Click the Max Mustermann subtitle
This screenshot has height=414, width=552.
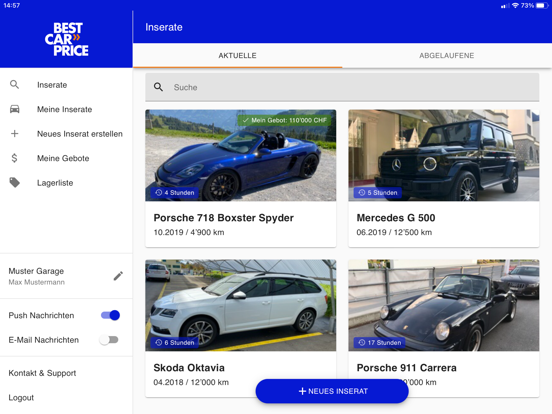tap(37, 282)
